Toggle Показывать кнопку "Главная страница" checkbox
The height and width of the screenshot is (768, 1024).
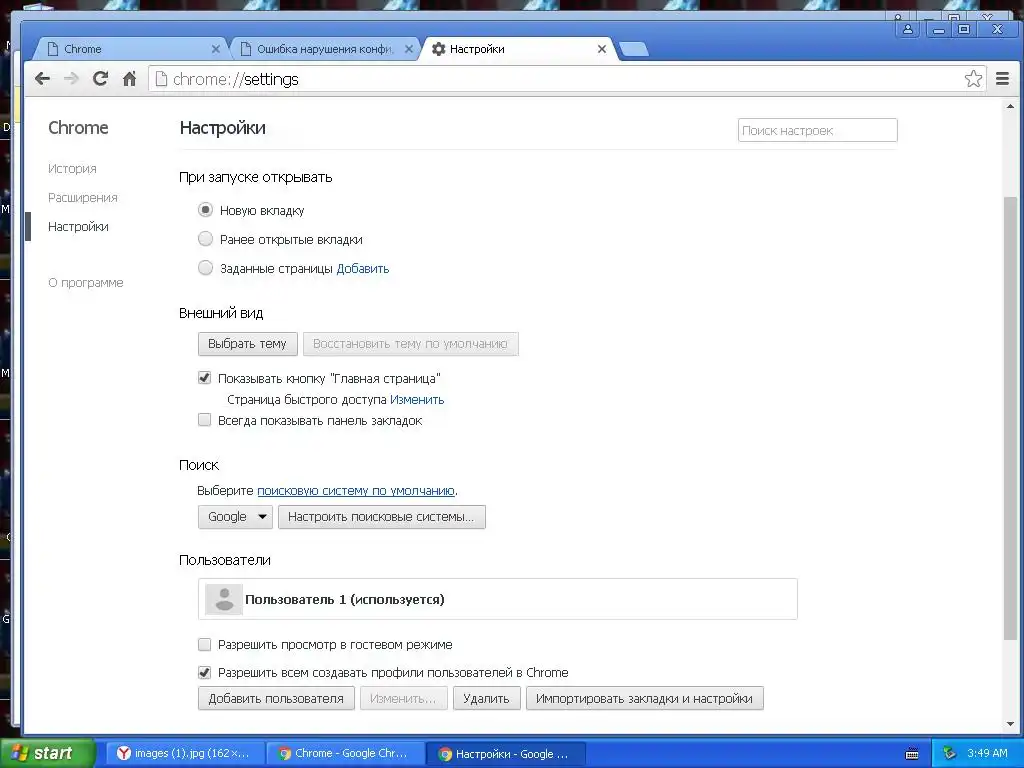pyautogui.click(x=204, y=378)
